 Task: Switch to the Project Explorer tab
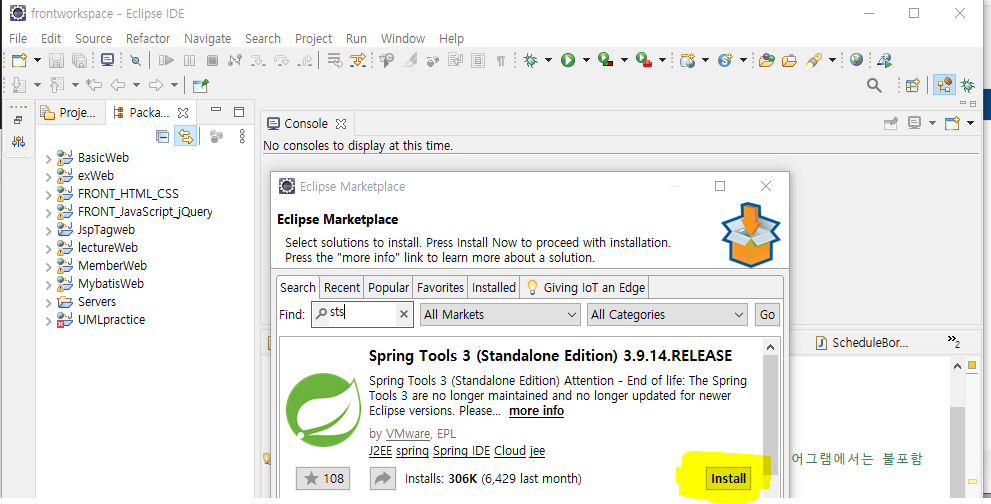(x=69, y=113)
